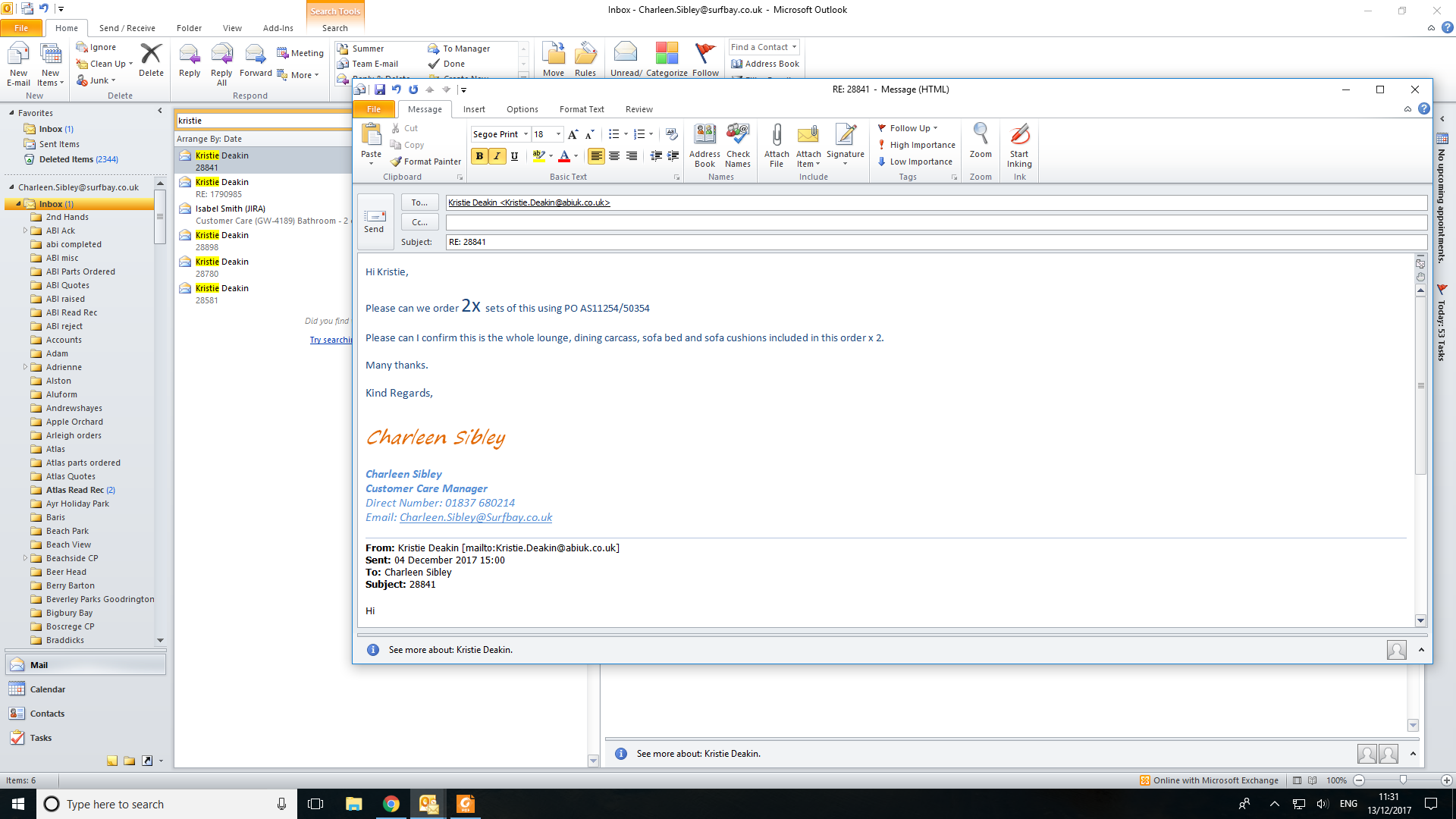This screenshot has height=819, width=1456.
Task: Click the Attach File paperclip icon
Action: coord(777,144)
